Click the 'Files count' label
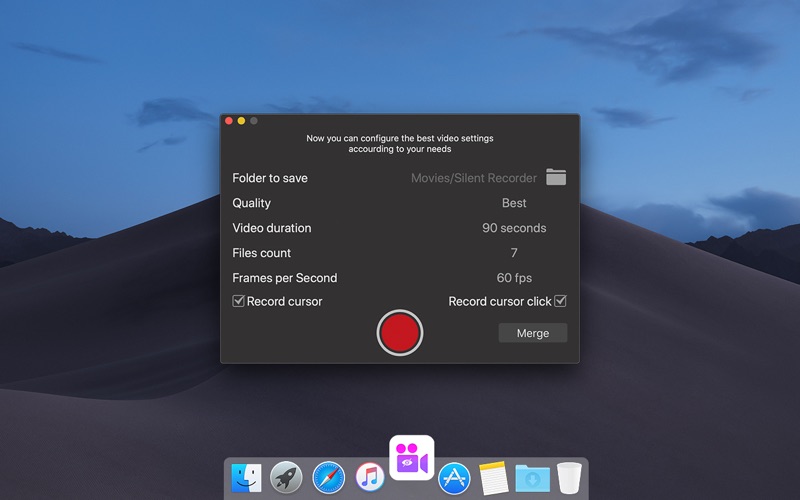This screenshot has height=500, width=800. (261, 253)
